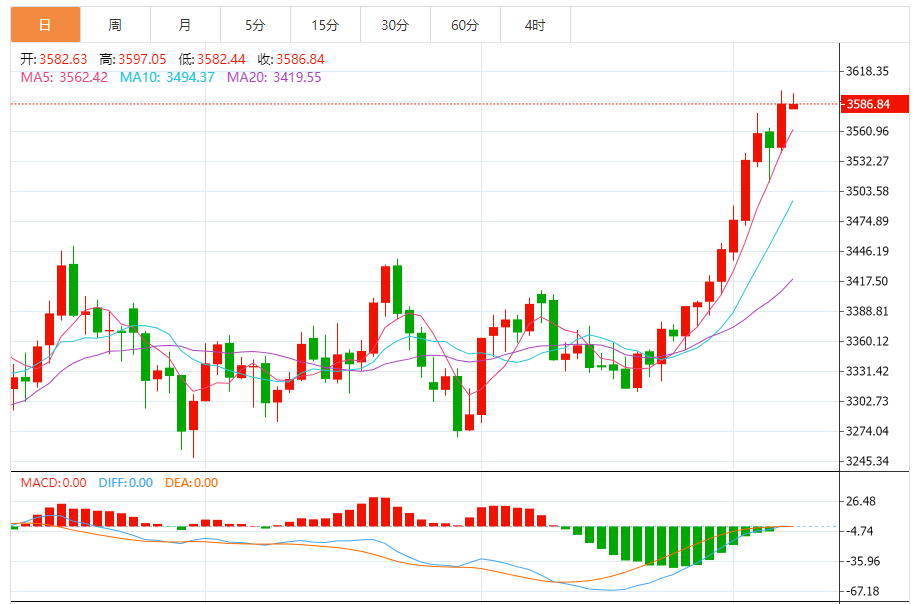Select the 60分 timeframe tab
This screenshot has height=604, width=917.
466,25
